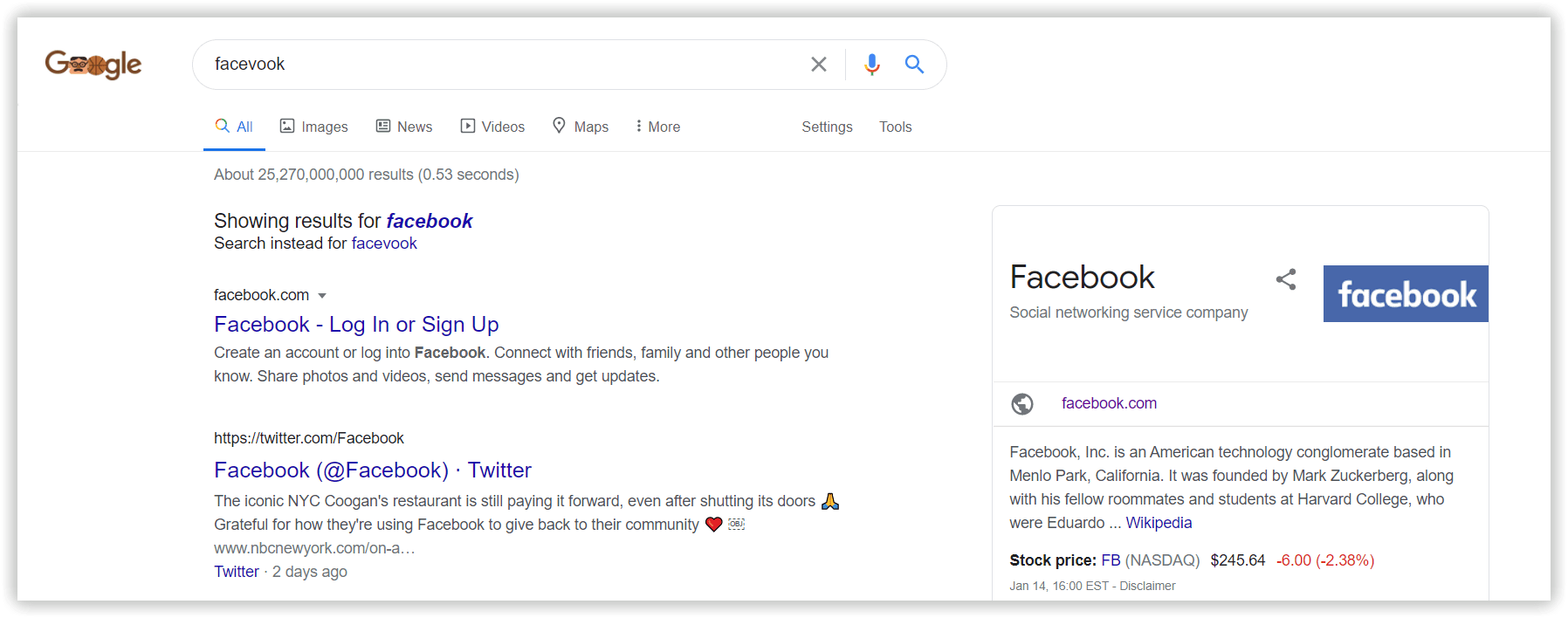Image resolution: width=1568 pixels, height=618 pixels.
Task: Select the All results tab
Action: point(234,127)
